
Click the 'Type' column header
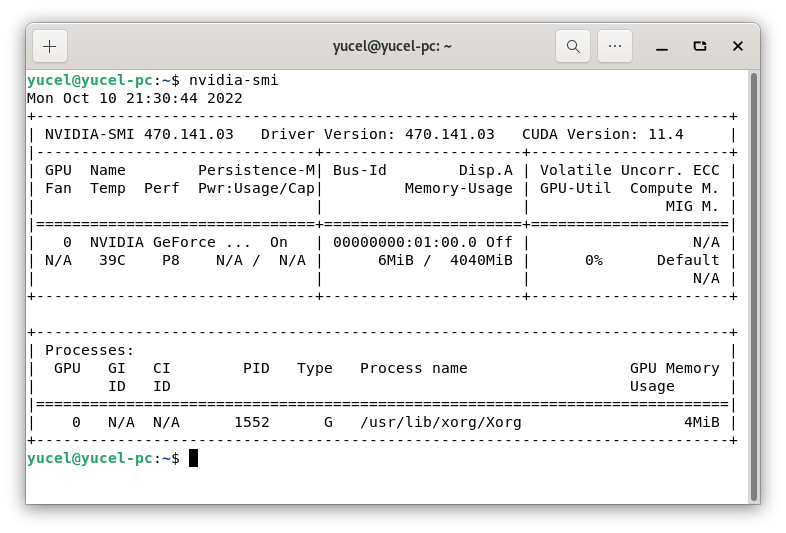(x=315, y=369)
